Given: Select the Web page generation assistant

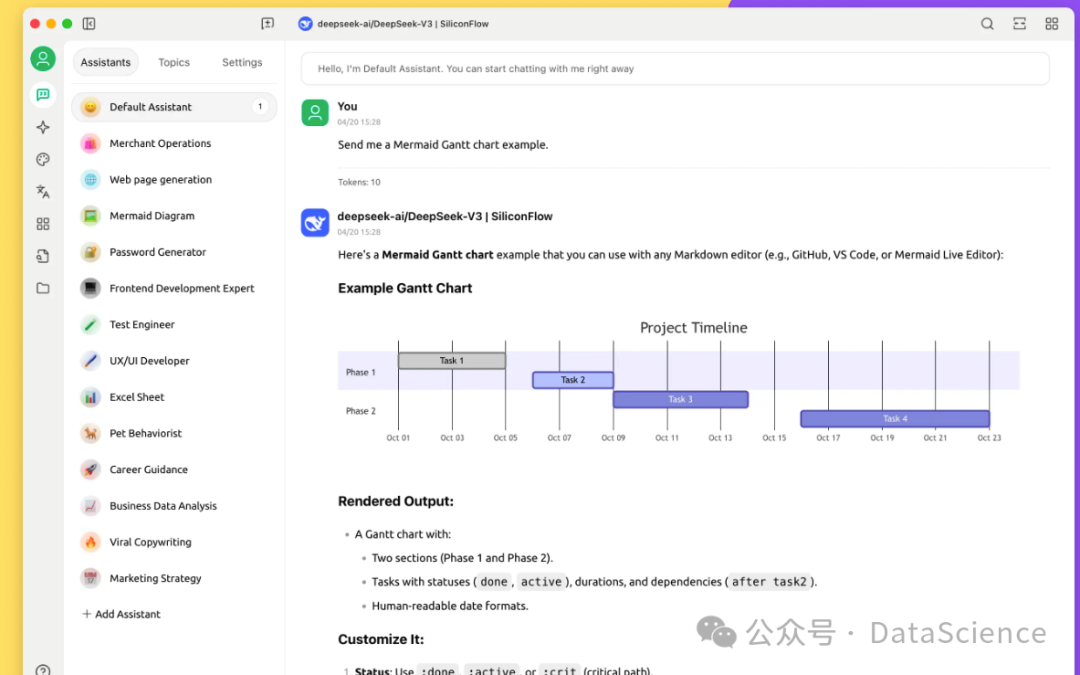Looking at the screenshot, I should pyautogui.click(x=174, y=179).
